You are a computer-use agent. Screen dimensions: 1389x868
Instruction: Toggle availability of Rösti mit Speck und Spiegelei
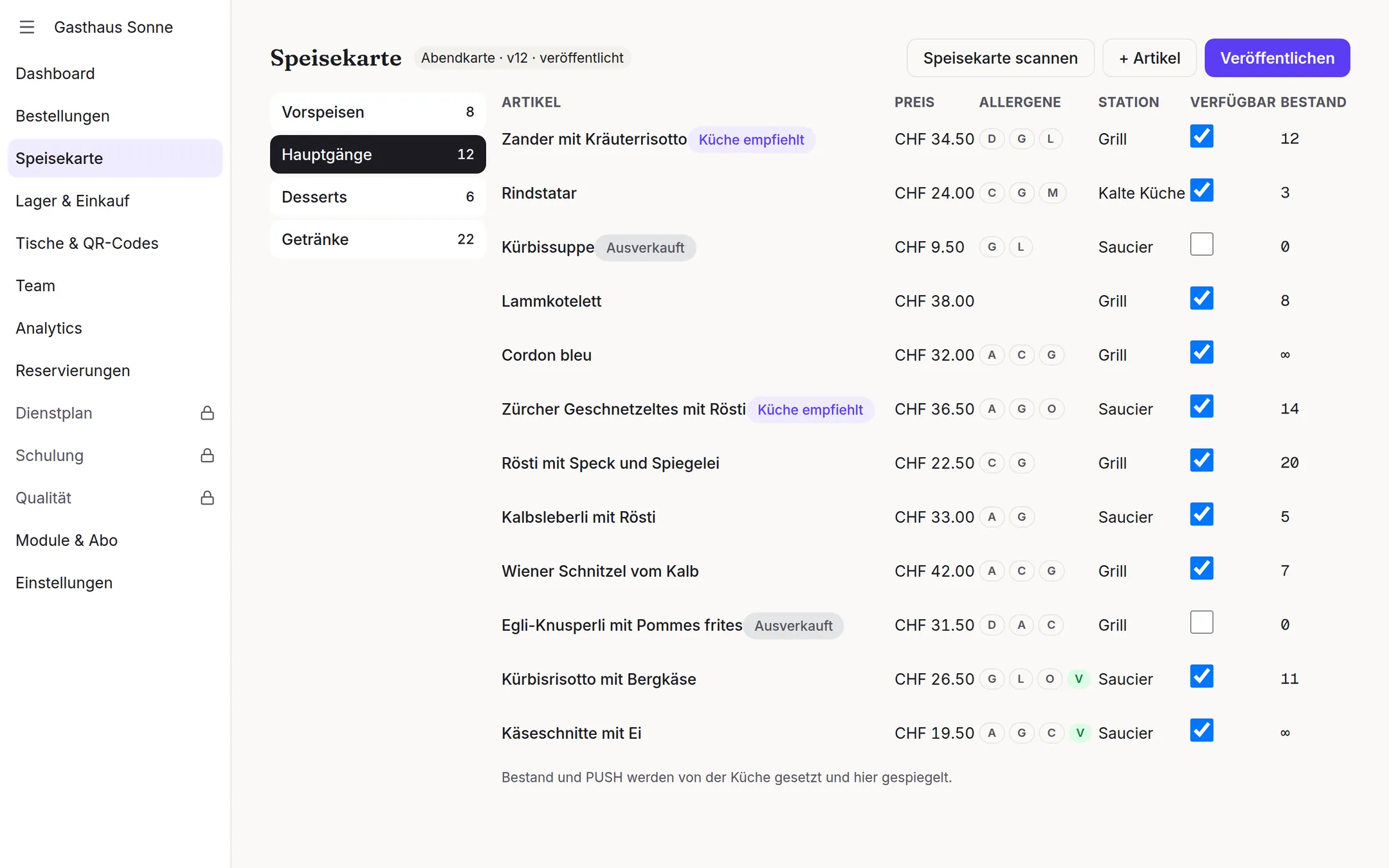pos(1201,460)
